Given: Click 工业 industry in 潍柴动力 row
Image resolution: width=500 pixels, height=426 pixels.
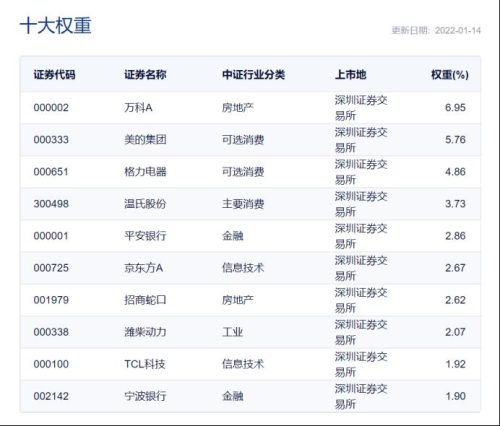Looking at the screenshot, I should pos(233,332).
